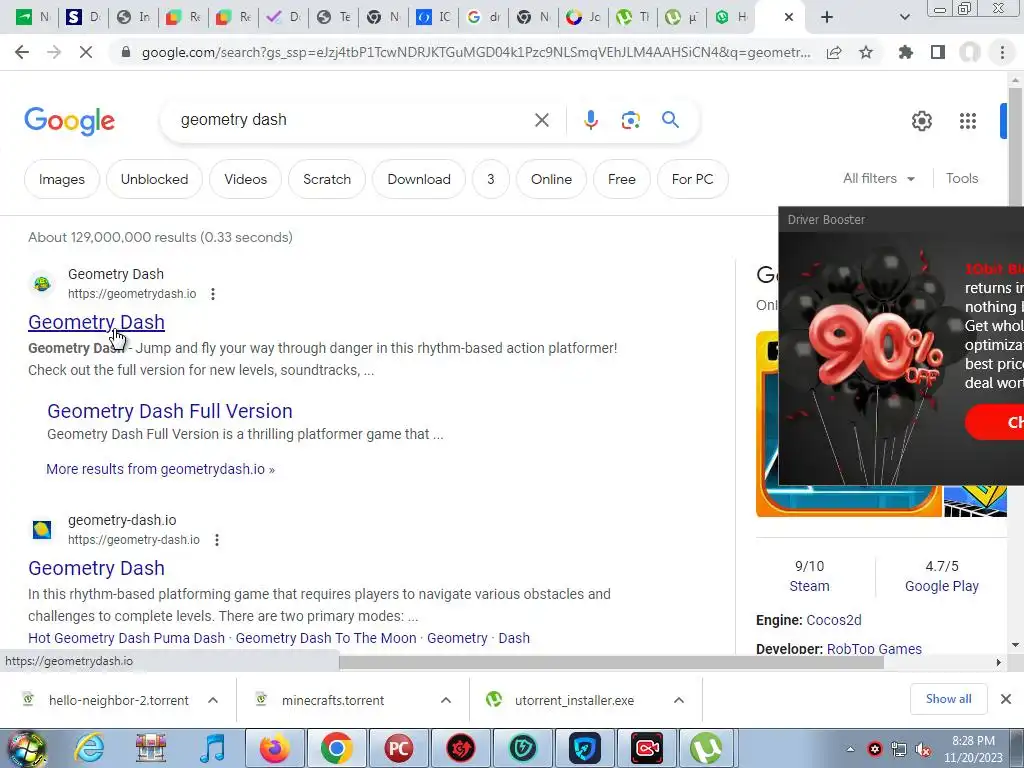The width and height of the screenshot is (1024, 768).
Task: Apply the Free search filter
Action: [622, 179]
